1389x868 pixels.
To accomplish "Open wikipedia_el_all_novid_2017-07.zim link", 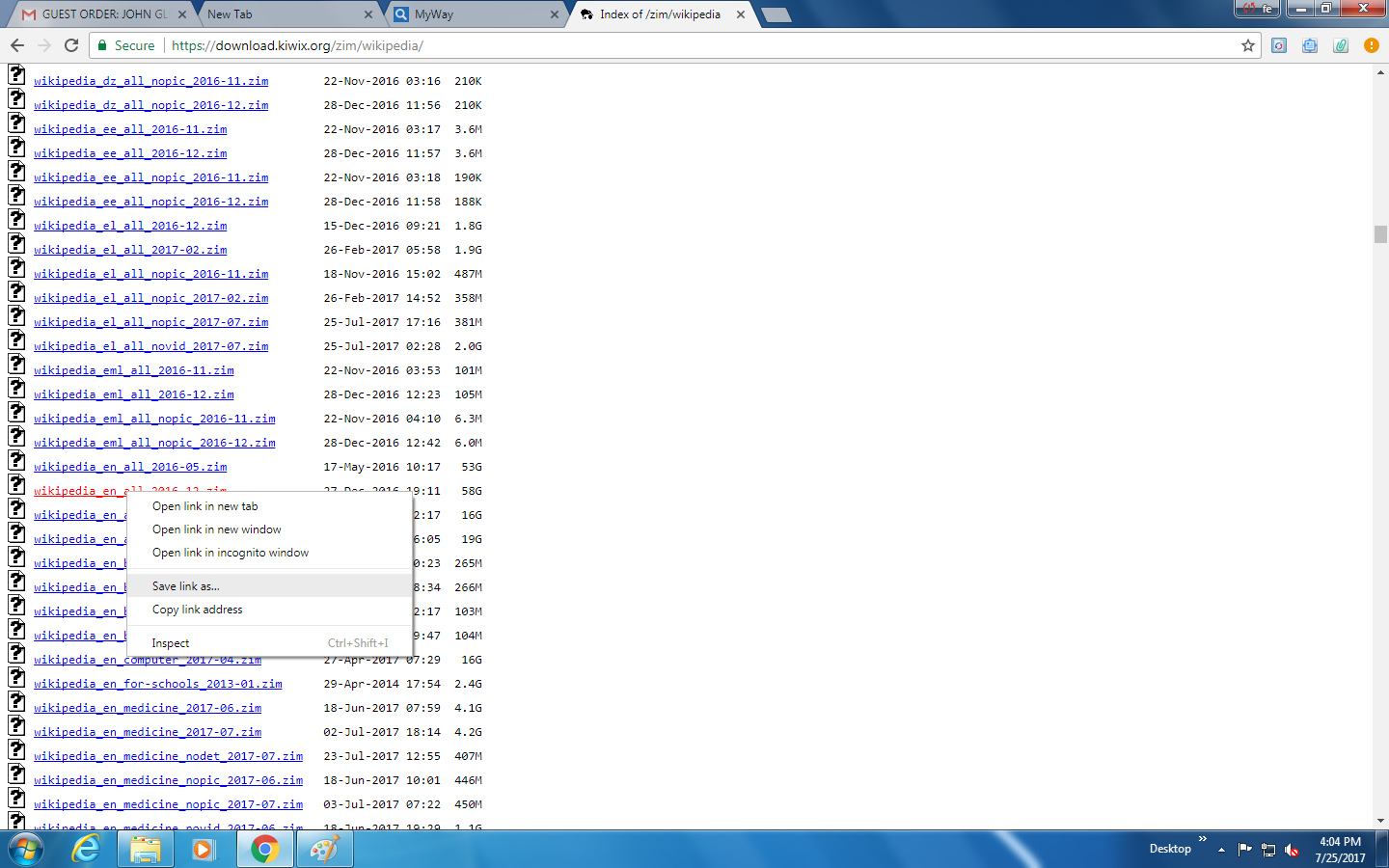I will 151,346.
